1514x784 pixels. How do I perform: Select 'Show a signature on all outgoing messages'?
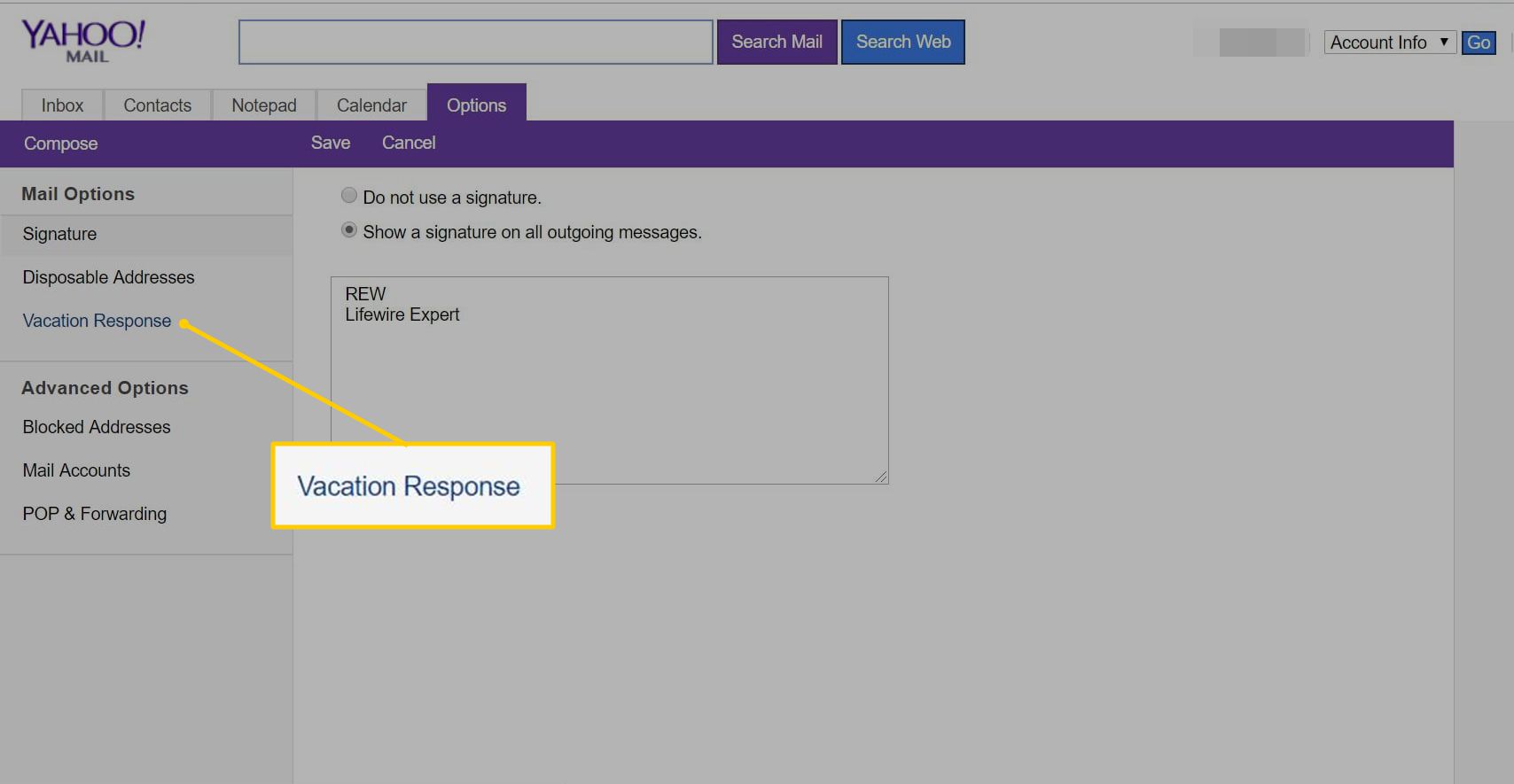coord(349,229)
